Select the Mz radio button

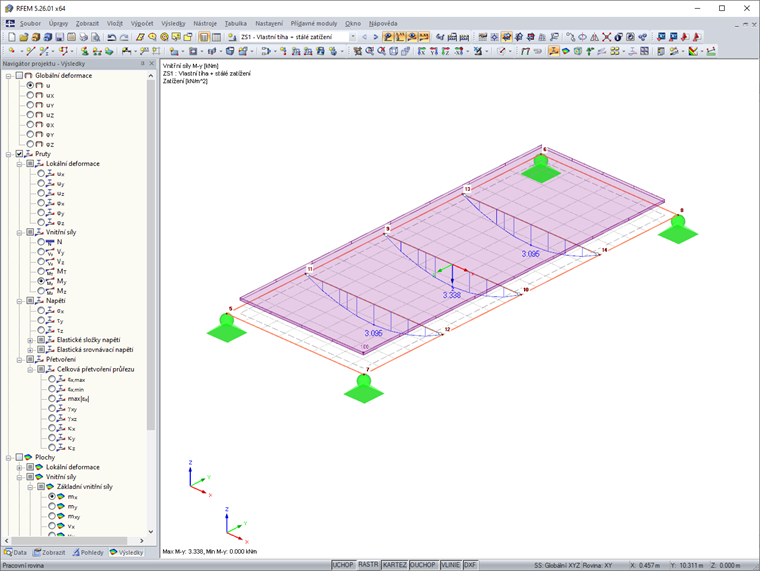[x=41, y=290]
